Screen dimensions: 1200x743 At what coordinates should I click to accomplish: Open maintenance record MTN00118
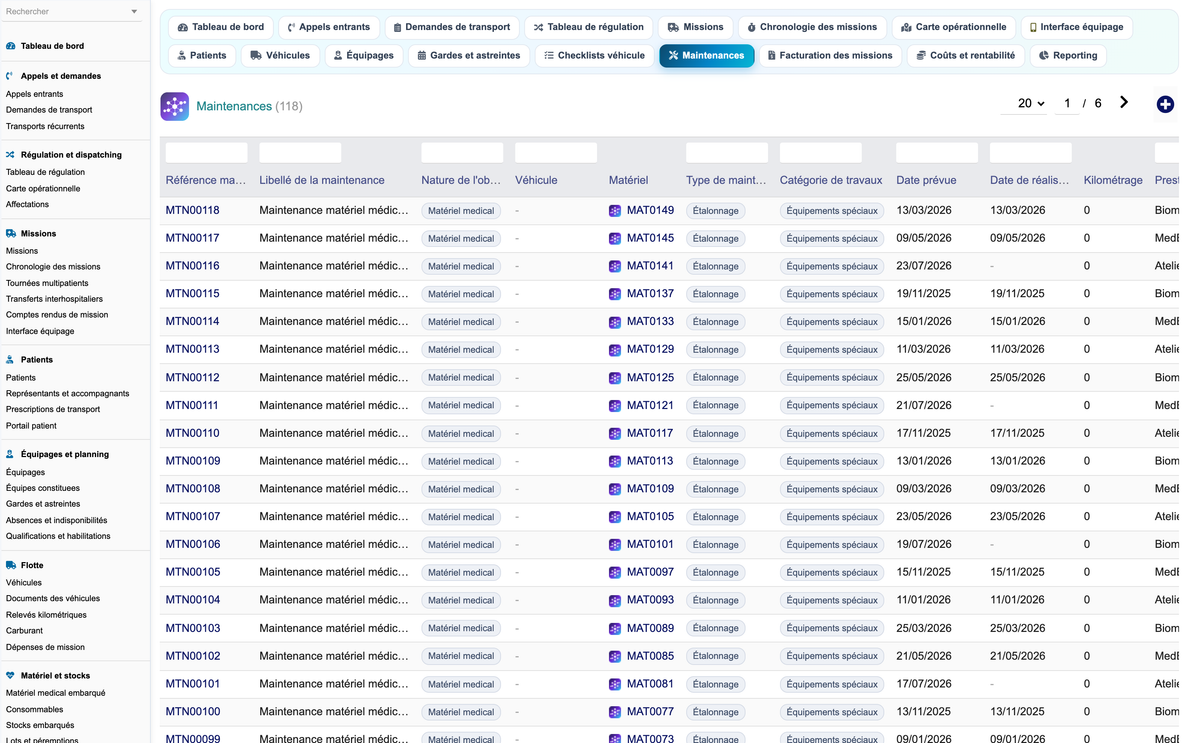pos(193,211)
